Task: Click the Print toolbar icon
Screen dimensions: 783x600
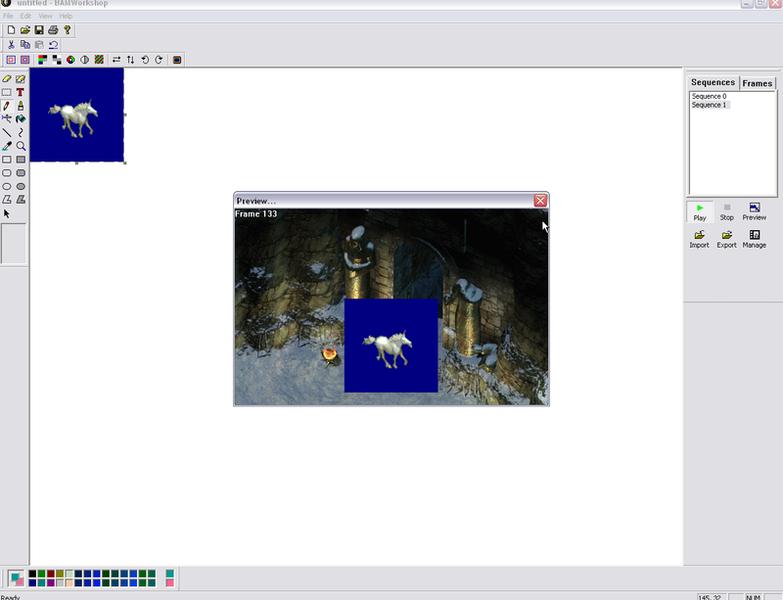Action: click(x=53, y=30)
